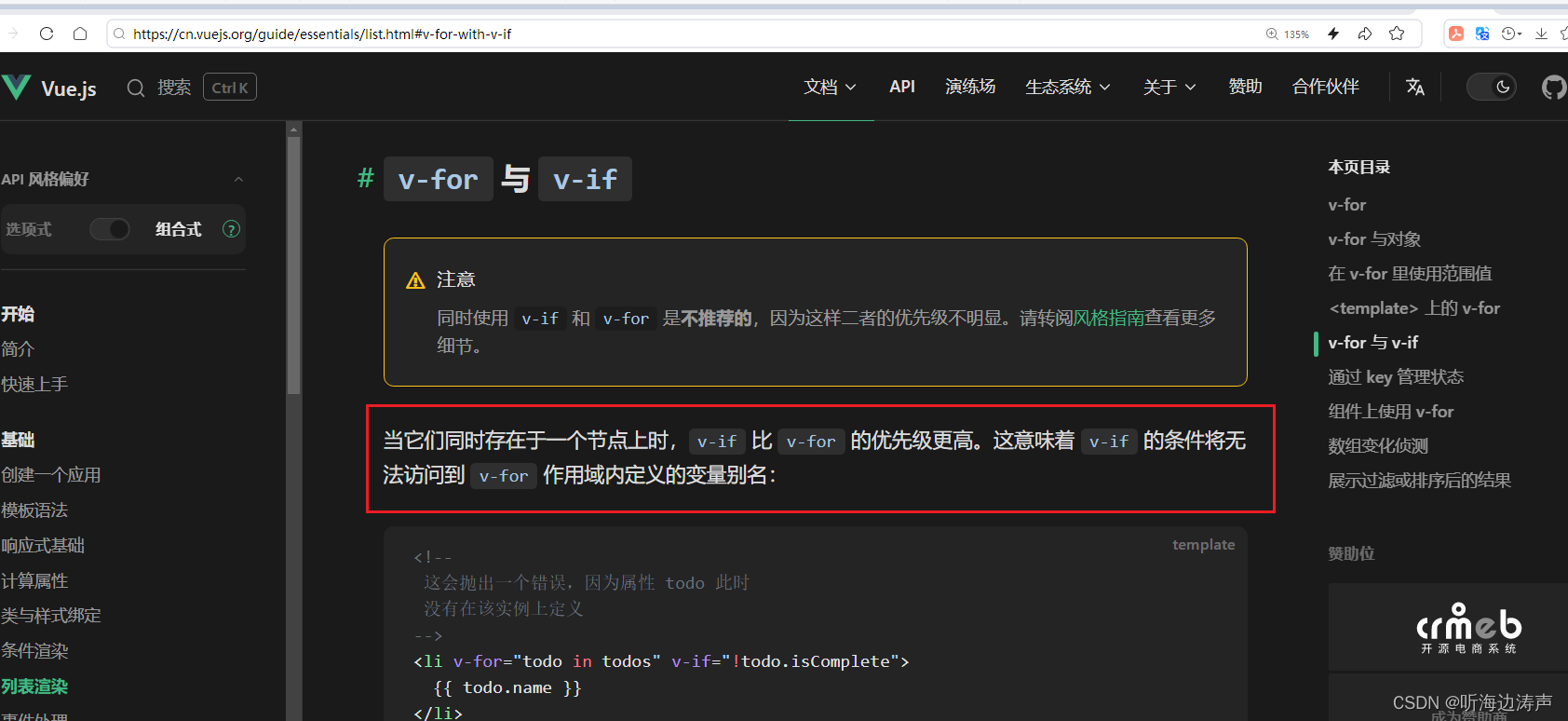This screenshot has height=721, width=1568.
Task: Go to 模板语法 in the sidebar
Action: pyautogui.click(x=34, y=510)
